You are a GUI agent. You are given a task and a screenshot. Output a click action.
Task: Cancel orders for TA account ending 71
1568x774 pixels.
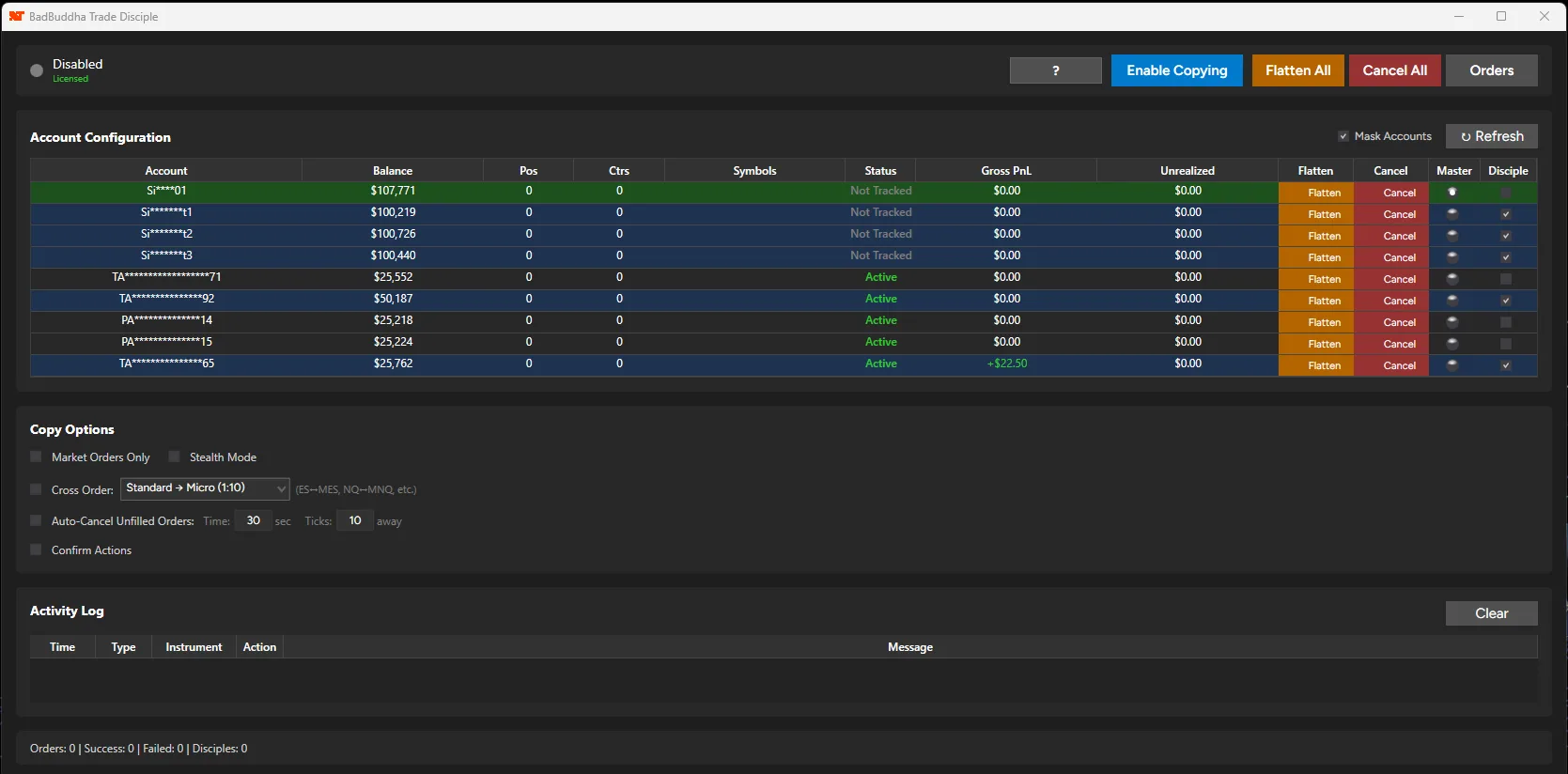coord(1391,279)
